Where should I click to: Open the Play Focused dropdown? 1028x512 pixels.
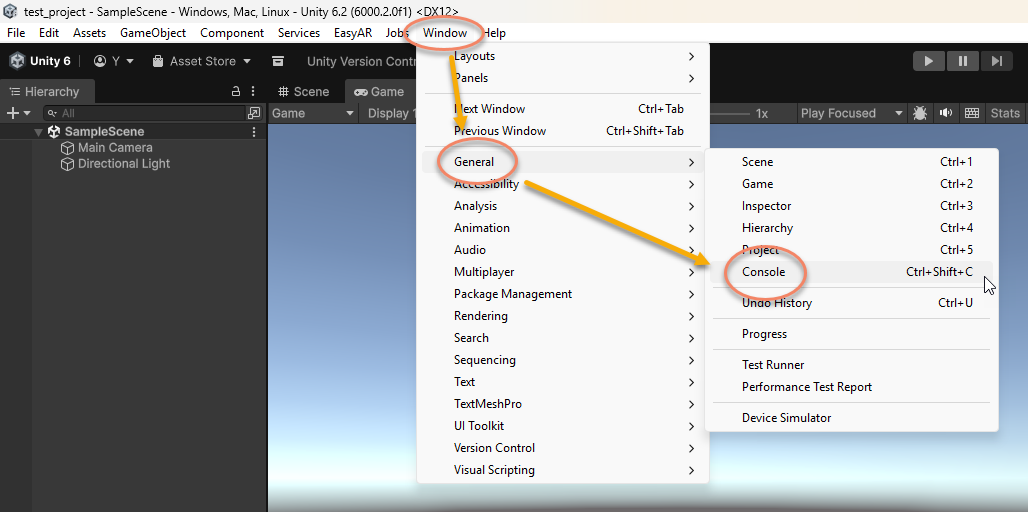[851, 113]
